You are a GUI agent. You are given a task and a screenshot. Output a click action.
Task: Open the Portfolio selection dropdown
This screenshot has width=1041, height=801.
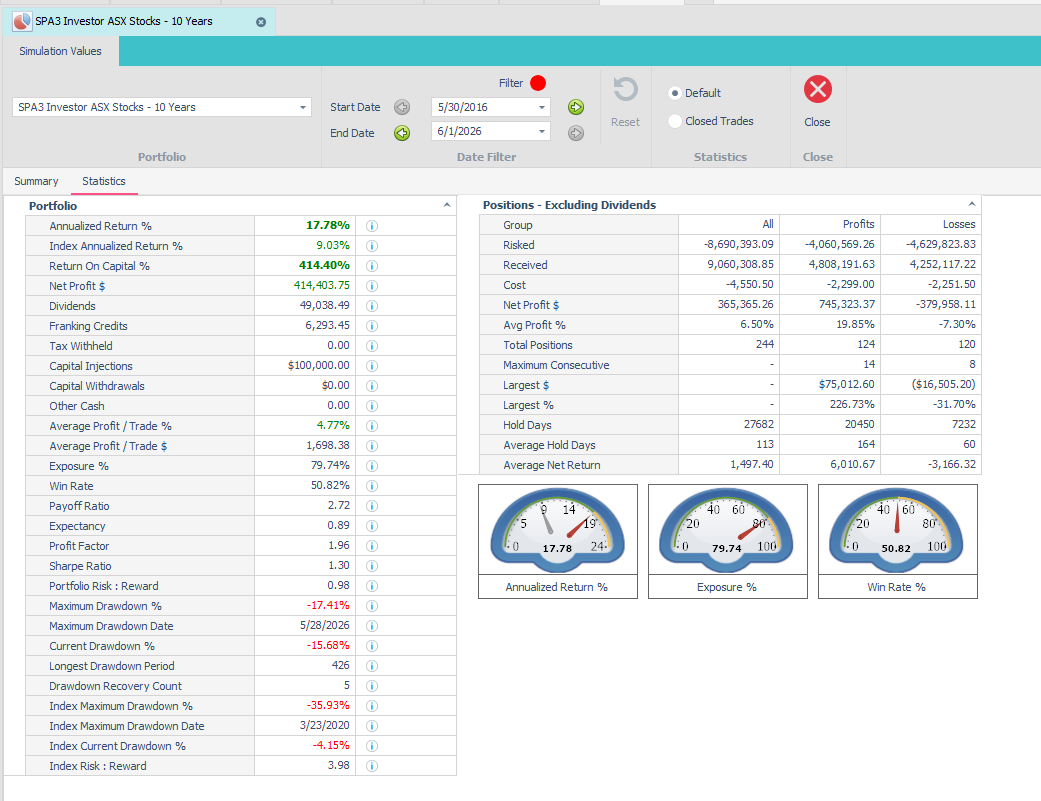[x=303, y=107]
